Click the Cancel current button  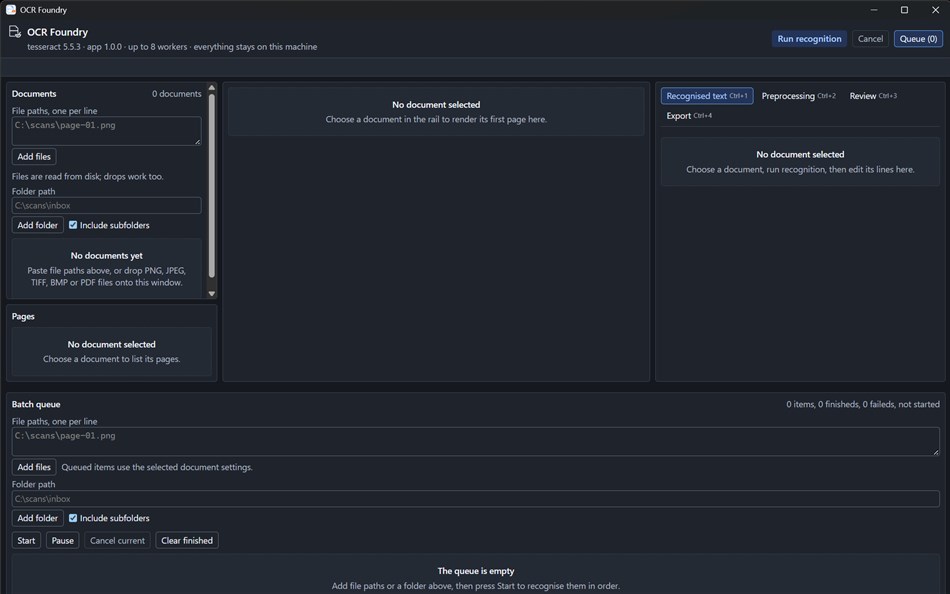[118, 541]
